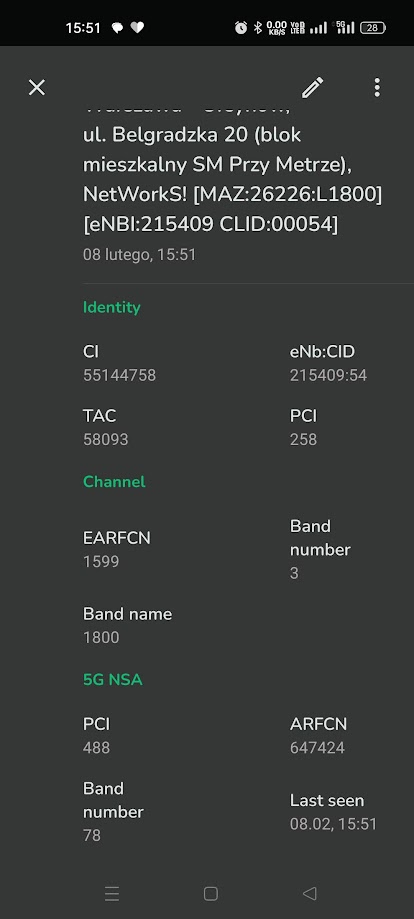Tap the Channel section header
Screen dimensions: 414x919
(114, 482)
